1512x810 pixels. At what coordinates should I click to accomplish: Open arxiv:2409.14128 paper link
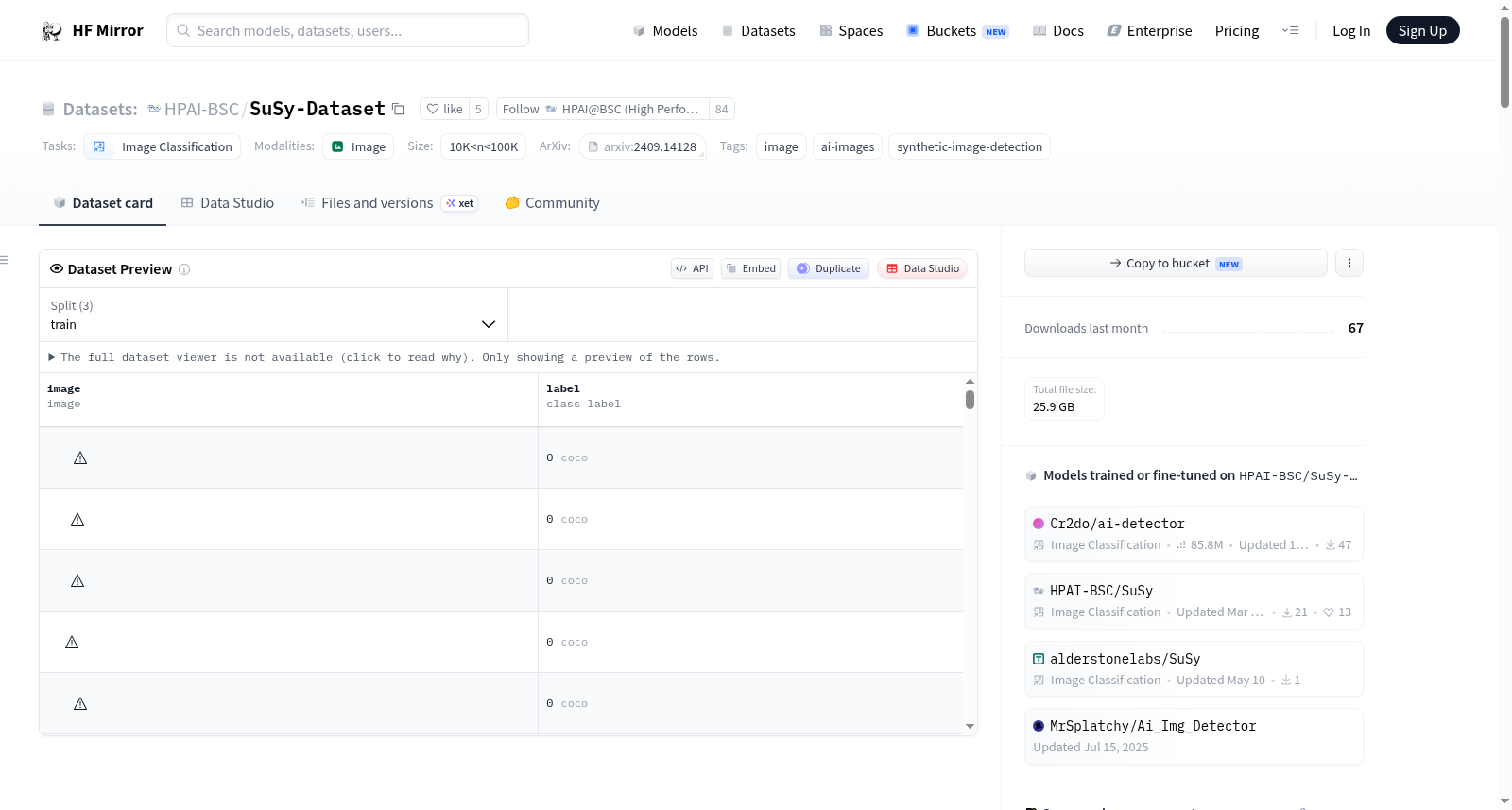click(x=643, y=147)
